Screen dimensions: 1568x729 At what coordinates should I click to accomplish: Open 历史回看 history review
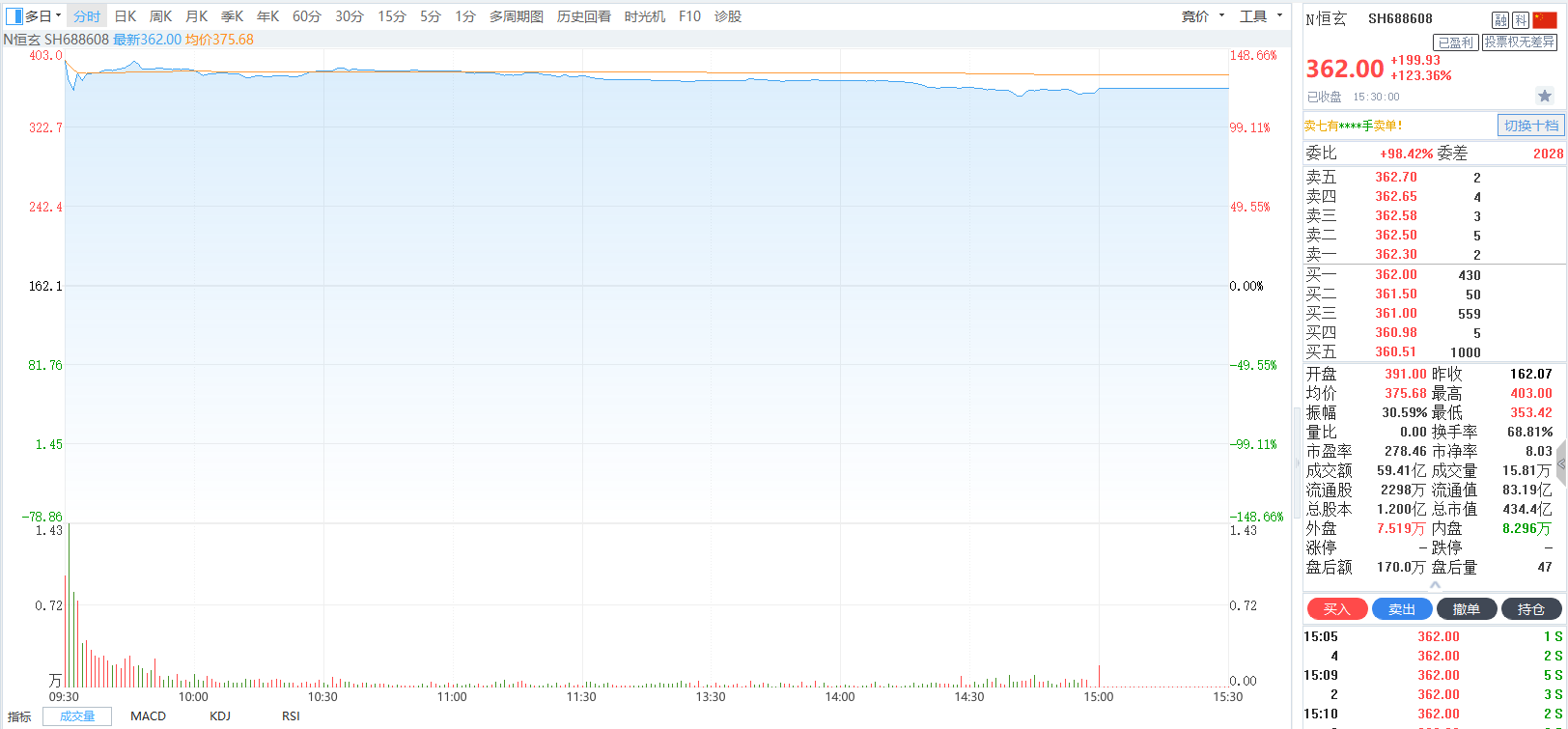click(584, 16)
